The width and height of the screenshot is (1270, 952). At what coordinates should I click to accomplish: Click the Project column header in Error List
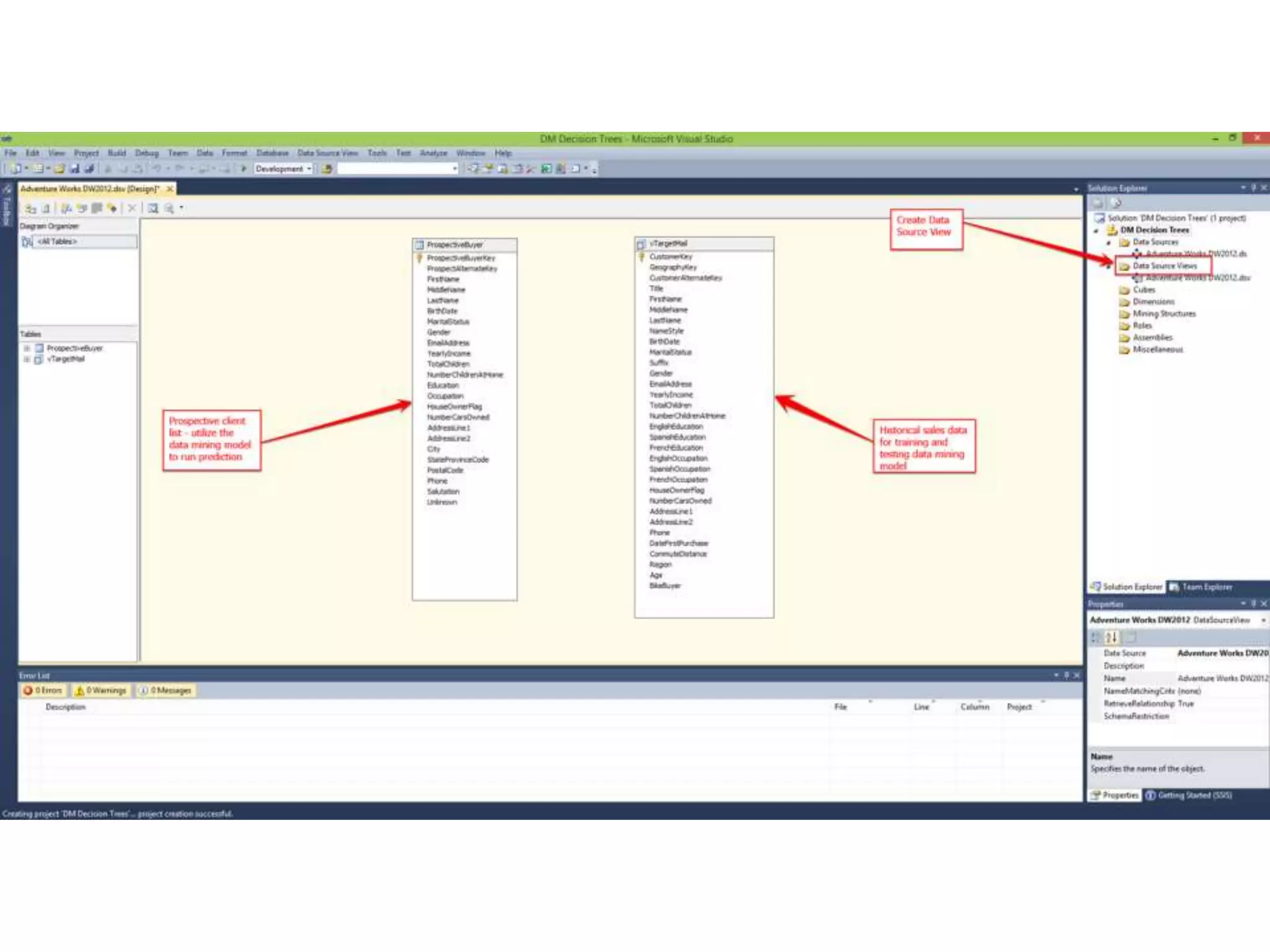pos(1019,707)
